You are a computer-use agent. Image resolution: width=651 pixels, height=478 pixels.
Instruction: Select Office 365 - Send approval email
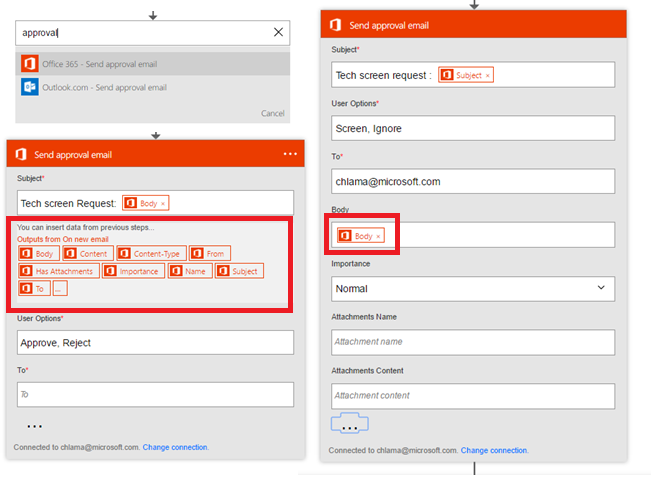(x=98, y=64)
